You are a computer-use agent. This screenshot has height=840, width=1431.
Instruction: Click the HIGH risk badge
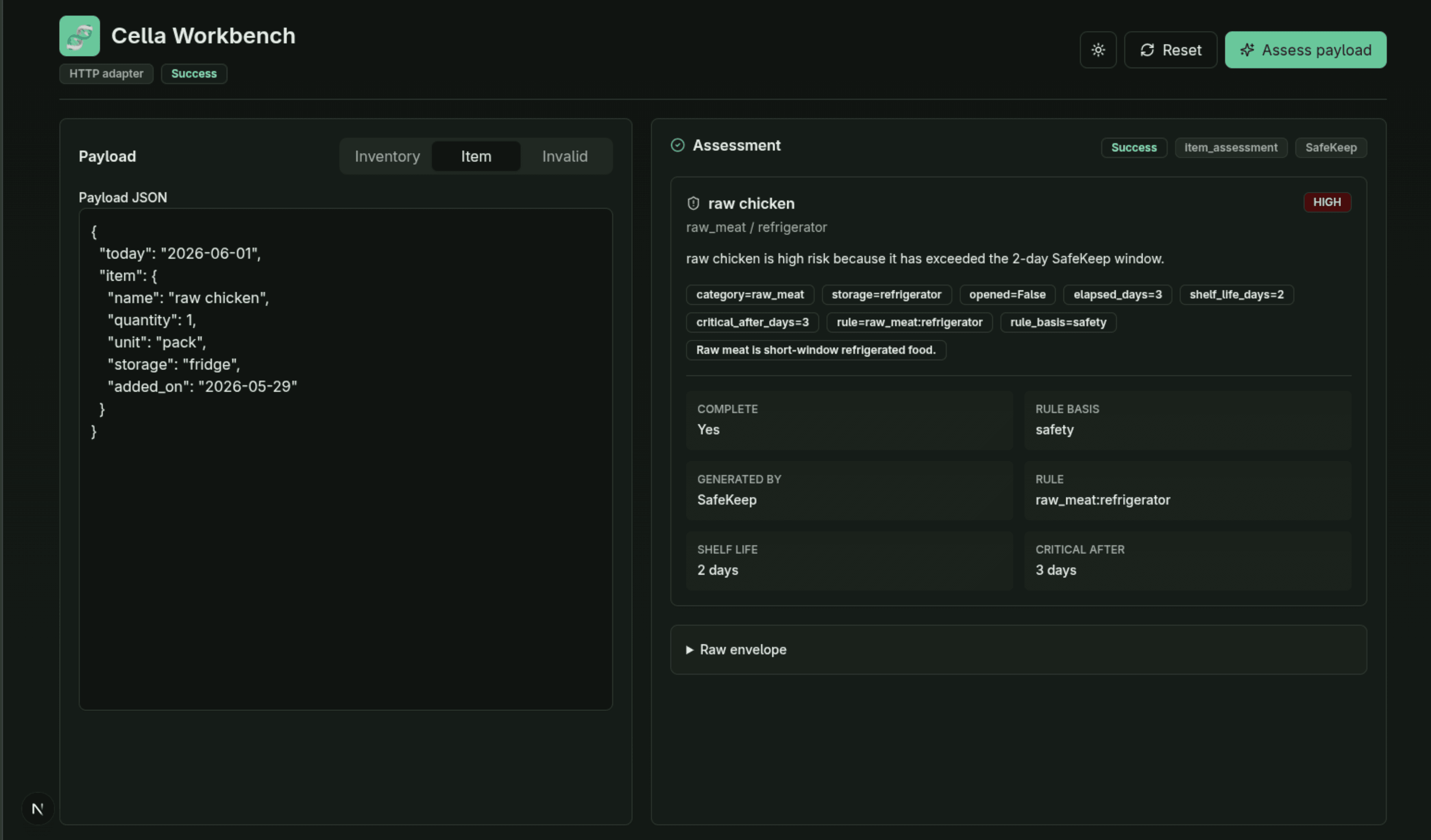point(1327,202)
